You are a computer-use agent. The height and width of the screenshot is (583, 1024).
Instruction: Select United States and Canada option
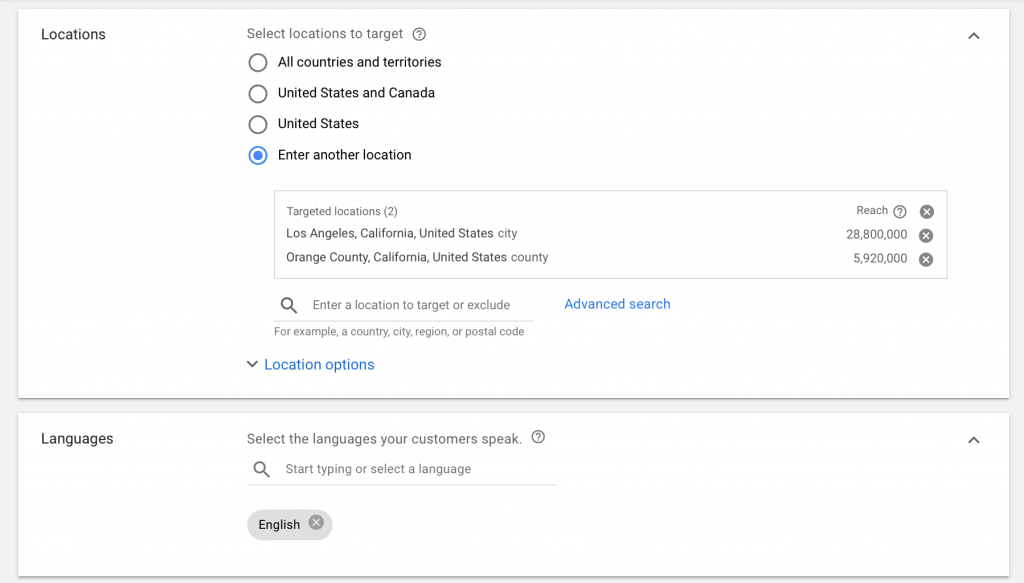[257, 93]
